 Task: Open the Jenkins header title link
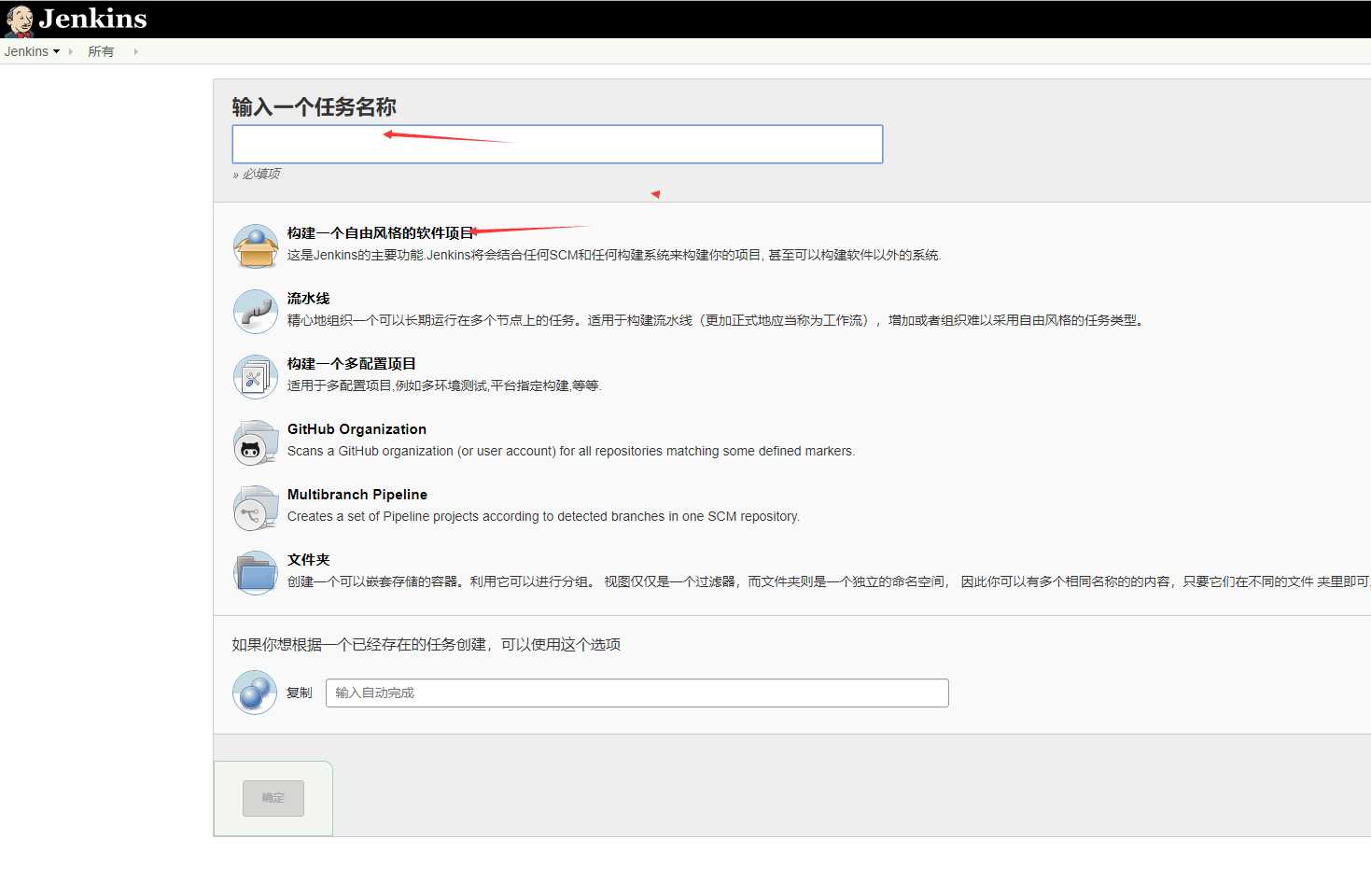(92, 19)
